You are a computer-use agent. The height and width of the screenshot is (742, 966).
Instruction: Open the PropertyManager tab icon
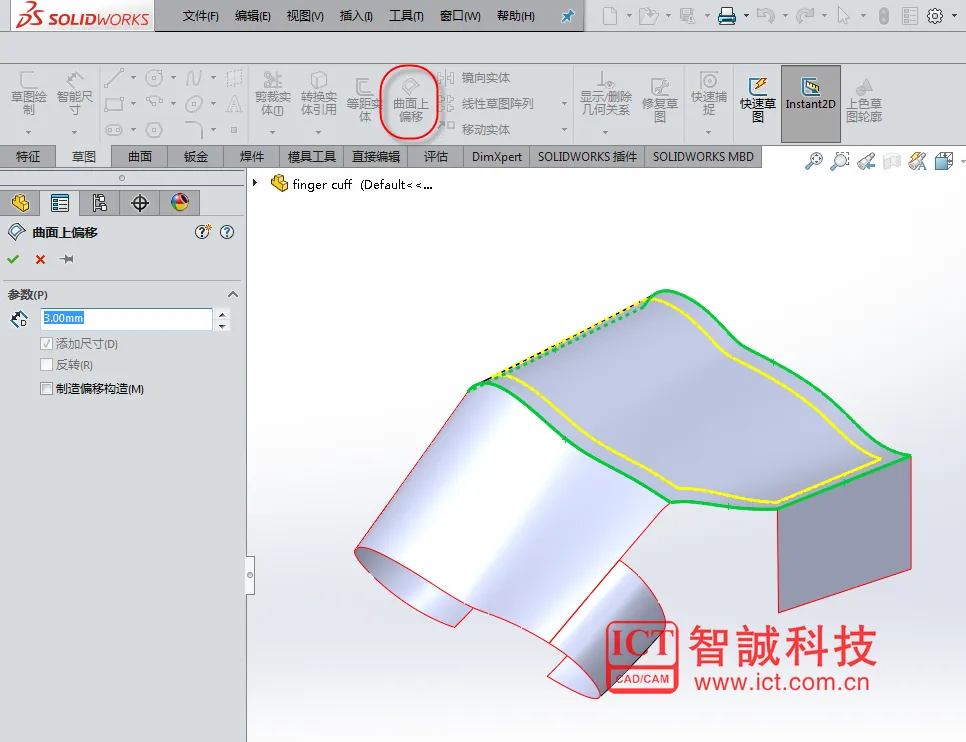point(60,203)
